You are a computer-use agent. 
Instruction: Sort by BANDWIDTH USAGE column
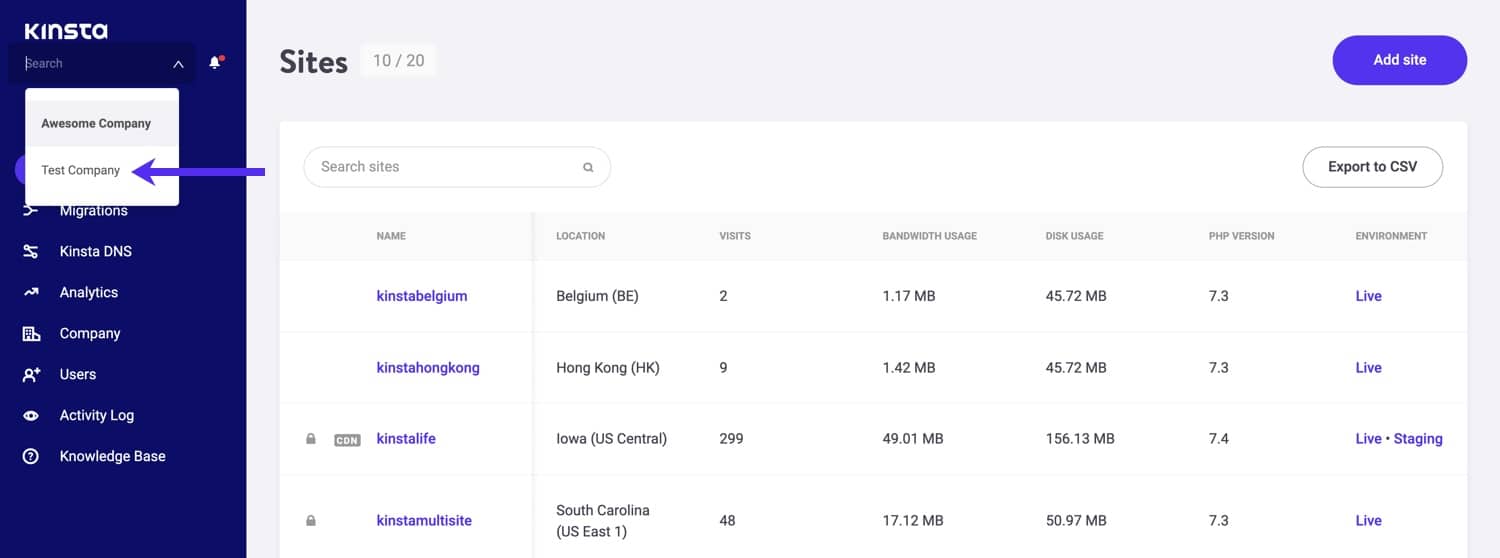coord(930,236)
